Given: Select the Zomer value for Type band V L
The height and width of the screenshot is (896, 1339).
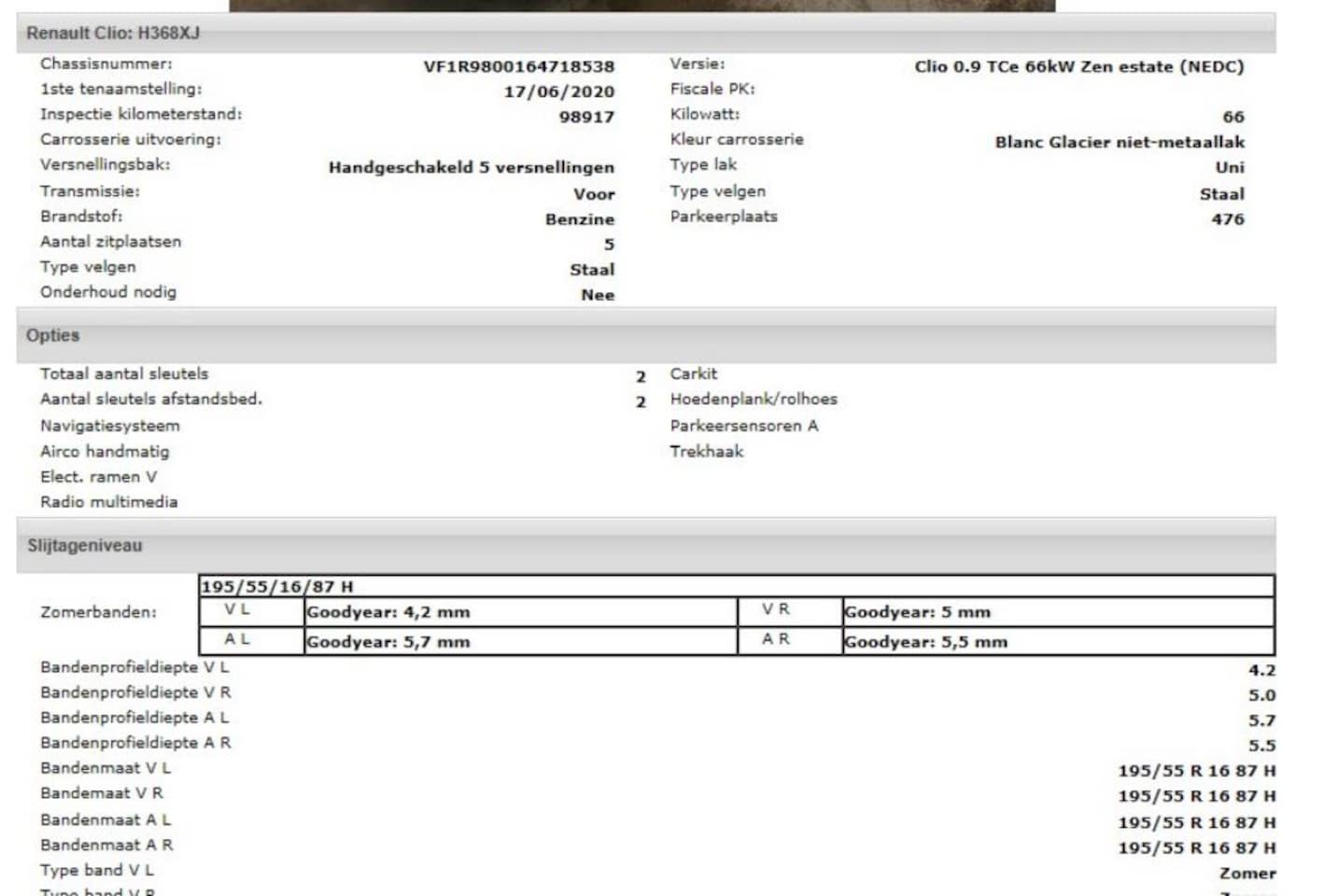Looking at the screenshot, I should click(x=1247, y=874).
